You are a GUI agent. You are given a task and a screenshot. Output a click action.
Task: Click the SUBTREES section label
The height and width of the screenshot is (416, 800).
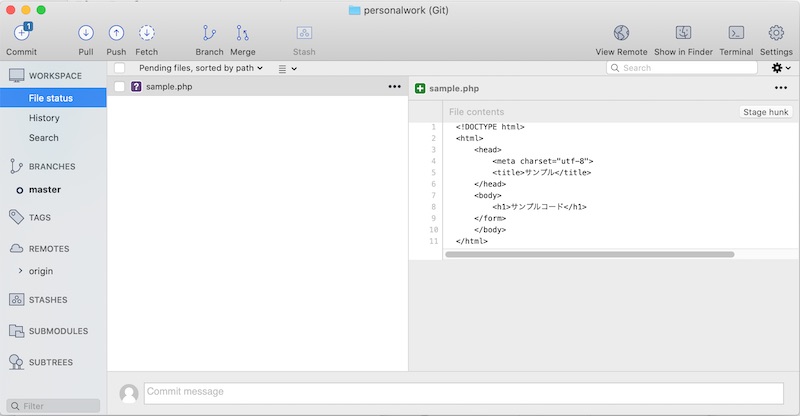click(x=51, y=362)
